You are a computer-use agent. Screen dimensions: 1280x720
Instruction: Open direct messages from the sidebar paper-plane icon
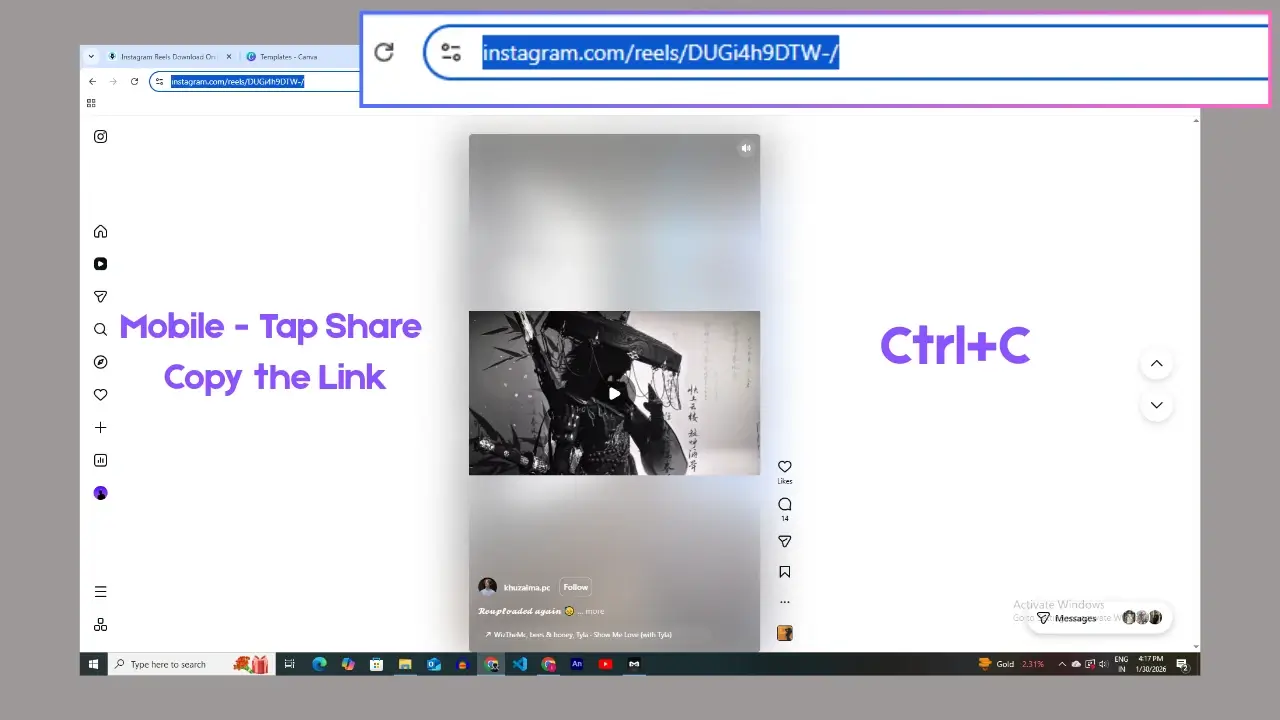[100, 297]
